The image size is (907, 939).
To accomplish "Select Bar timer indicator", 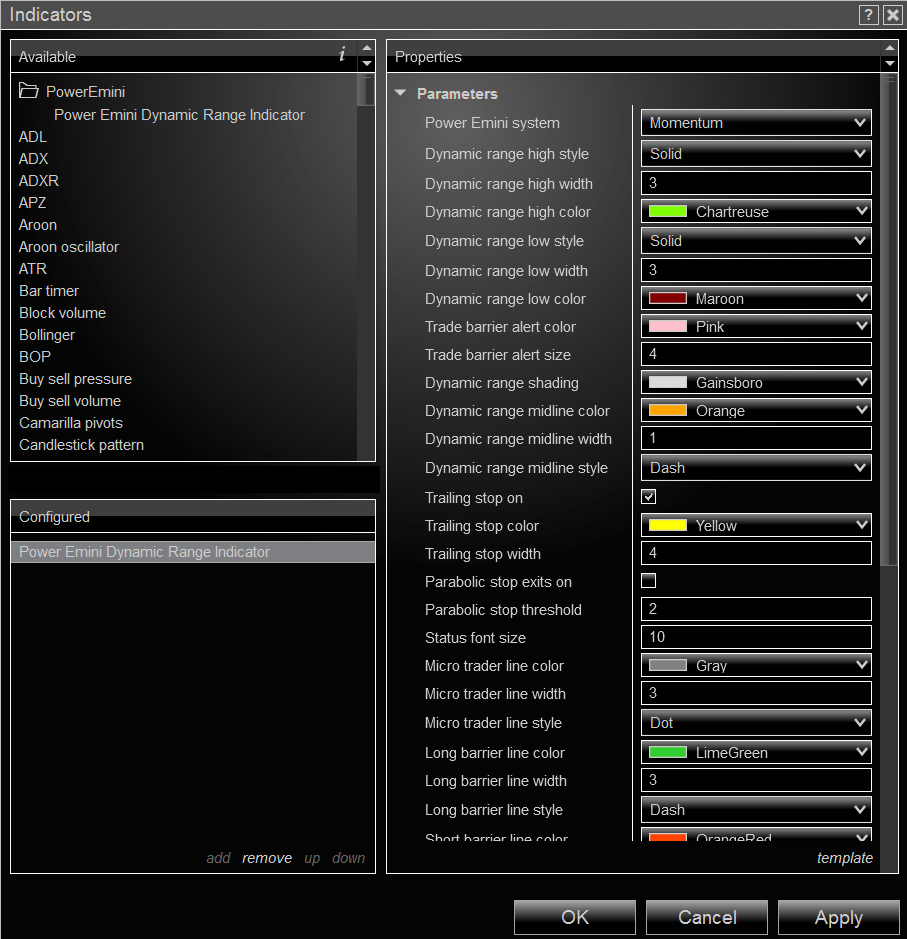I will [x=49, y=290].
